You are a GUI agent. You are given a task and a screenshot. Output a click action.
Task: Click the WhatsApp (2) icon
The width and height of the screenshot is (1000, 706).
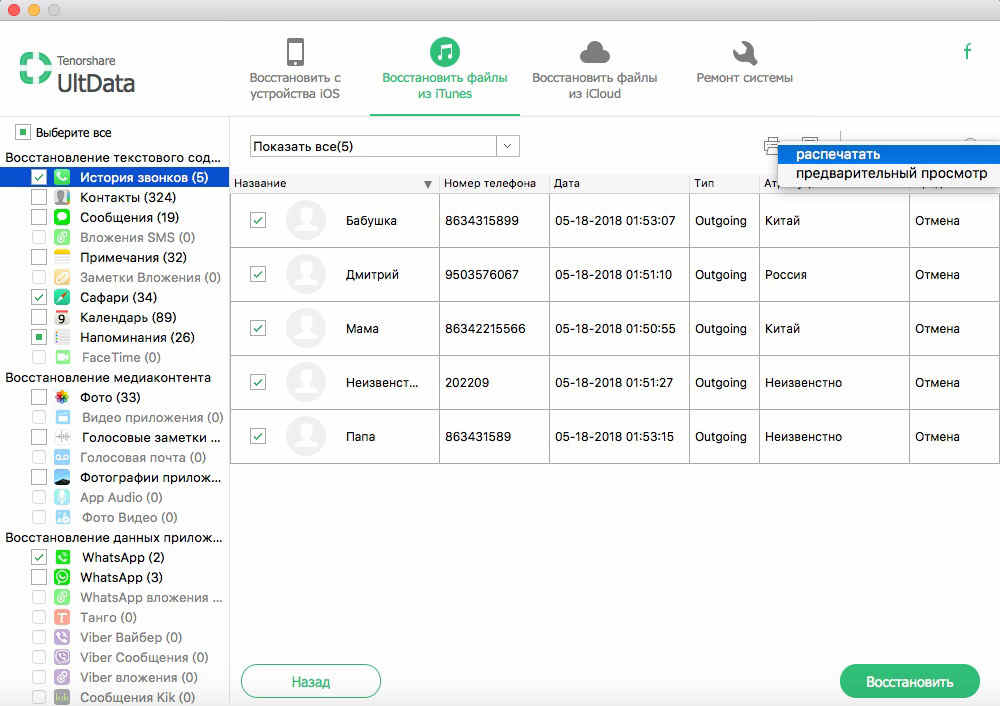coord(62,557)
